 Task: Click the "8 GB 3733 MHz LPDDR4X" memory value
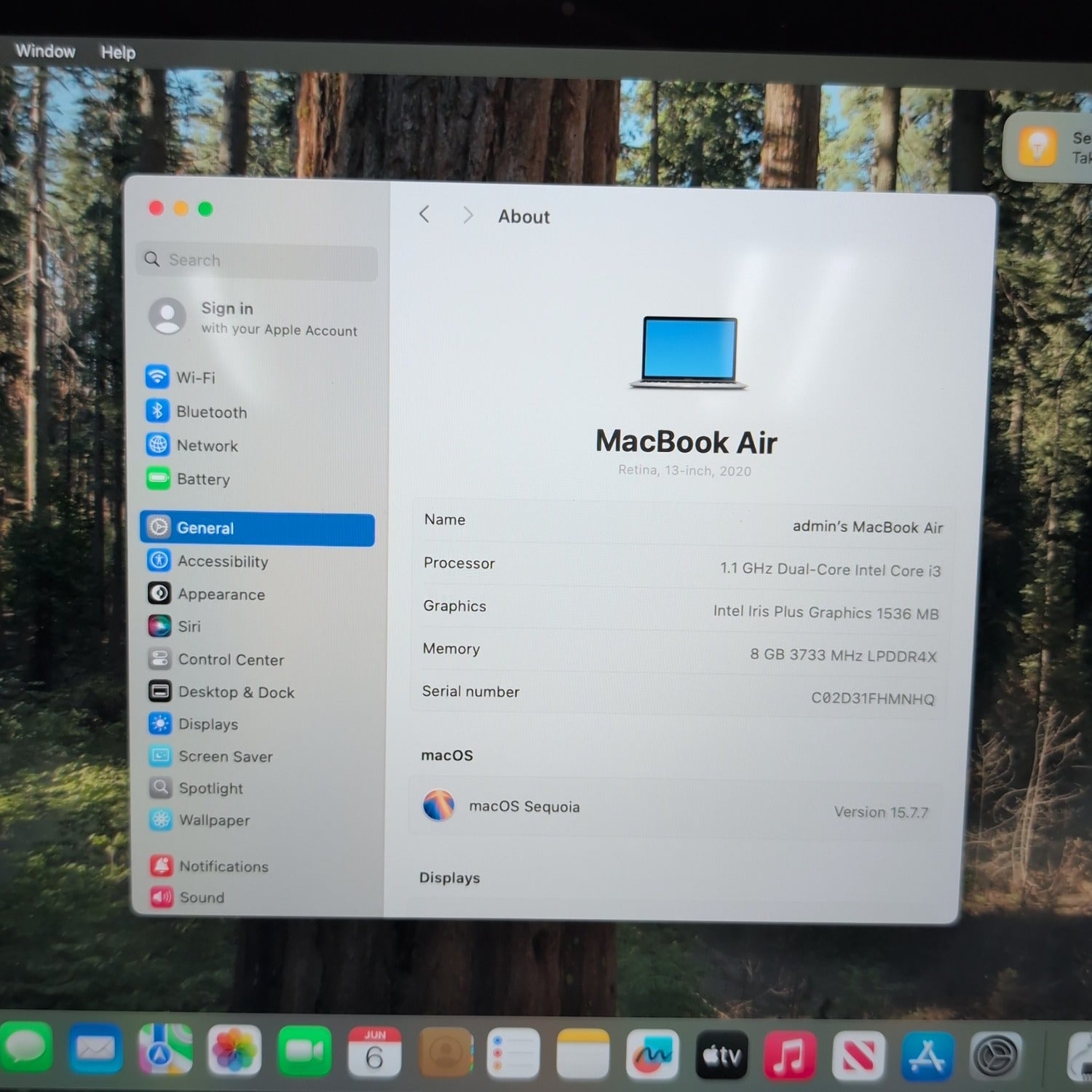coord(843,655)
